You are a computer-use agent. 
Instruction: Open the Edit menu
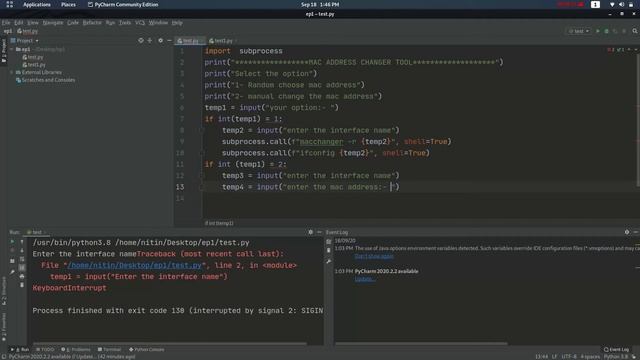click(19, 23)
